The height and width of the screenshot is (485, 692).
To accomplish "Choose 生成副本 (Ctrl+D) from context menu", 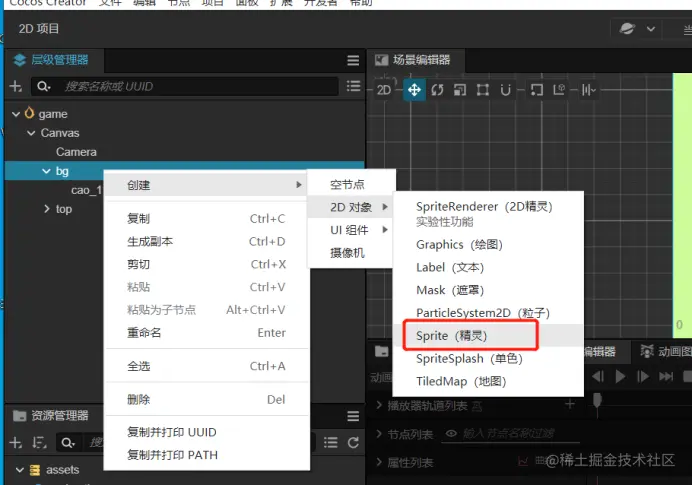I will (x=207, y=241).
